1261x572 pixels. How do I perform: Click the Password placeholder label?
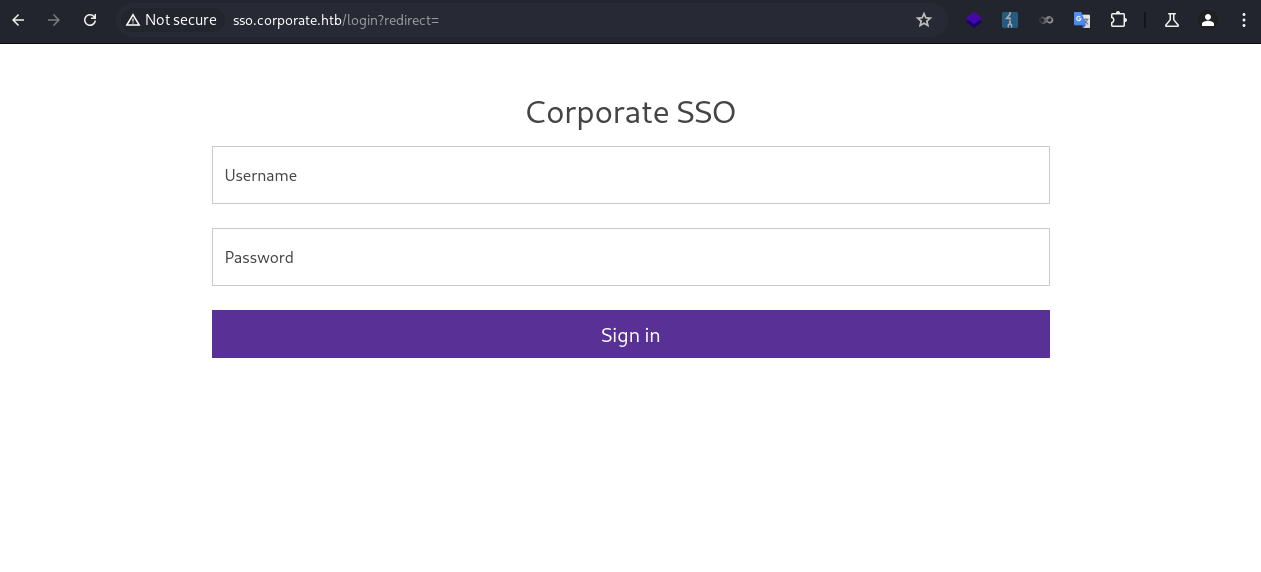[259, 257]
